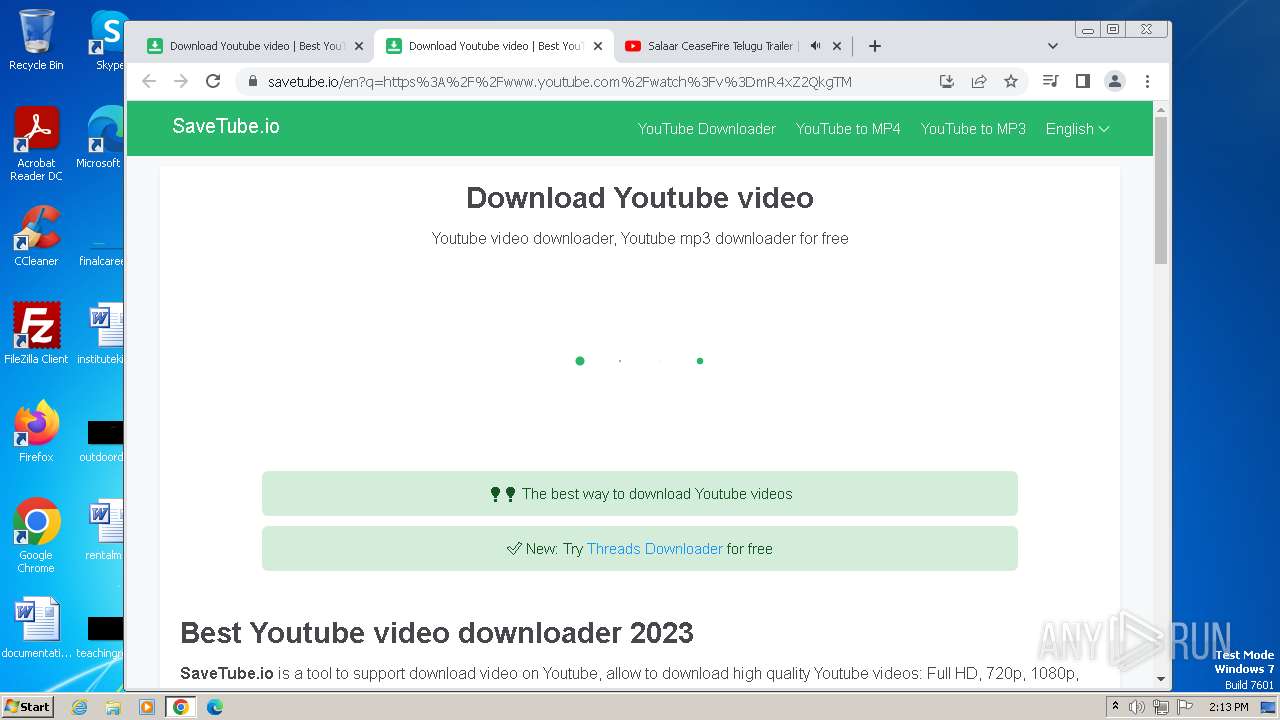Mute the Salaar CeaseFire tab audio icon

coord(815,46)
